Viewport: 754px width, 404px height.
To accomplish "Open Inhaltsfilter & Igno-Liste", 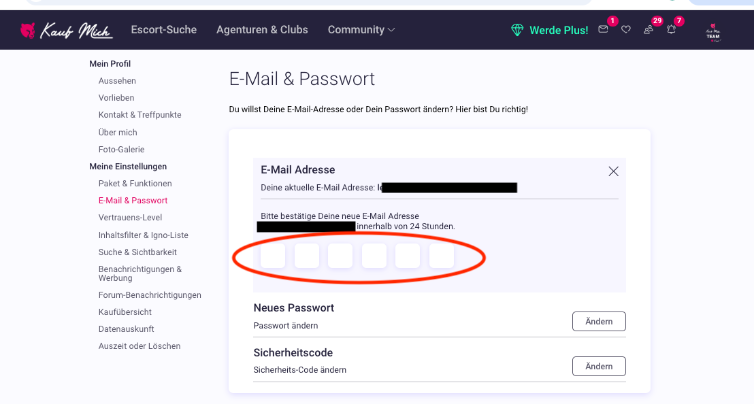I will click(x=143, y=235).
